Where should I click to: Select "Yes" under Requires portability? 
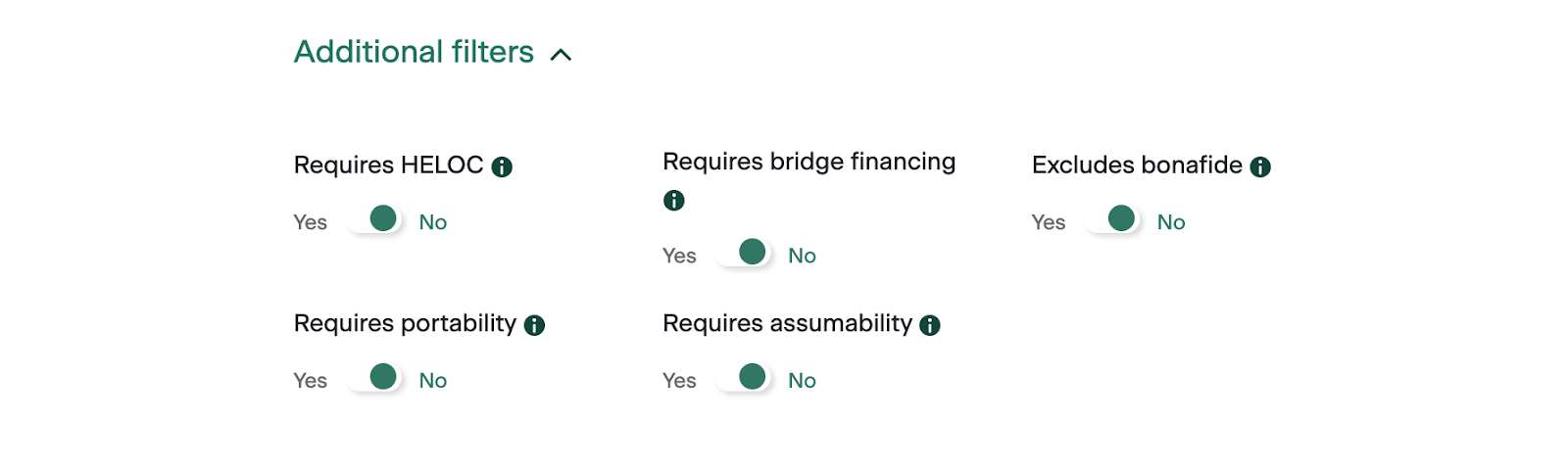pyautogui.click(x=310, y=381)
